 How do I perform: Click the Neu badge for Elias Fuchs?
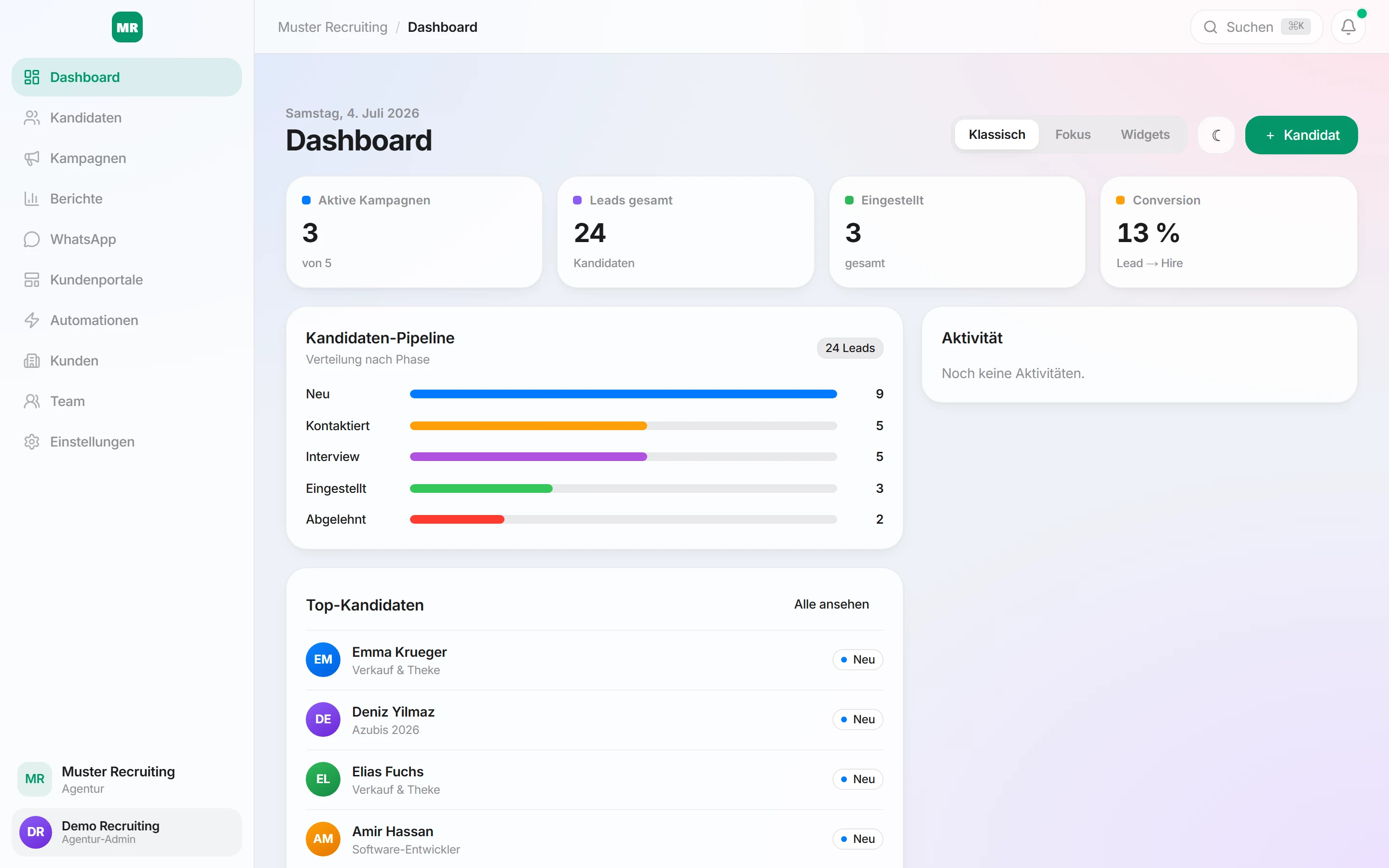click(858, 778)
